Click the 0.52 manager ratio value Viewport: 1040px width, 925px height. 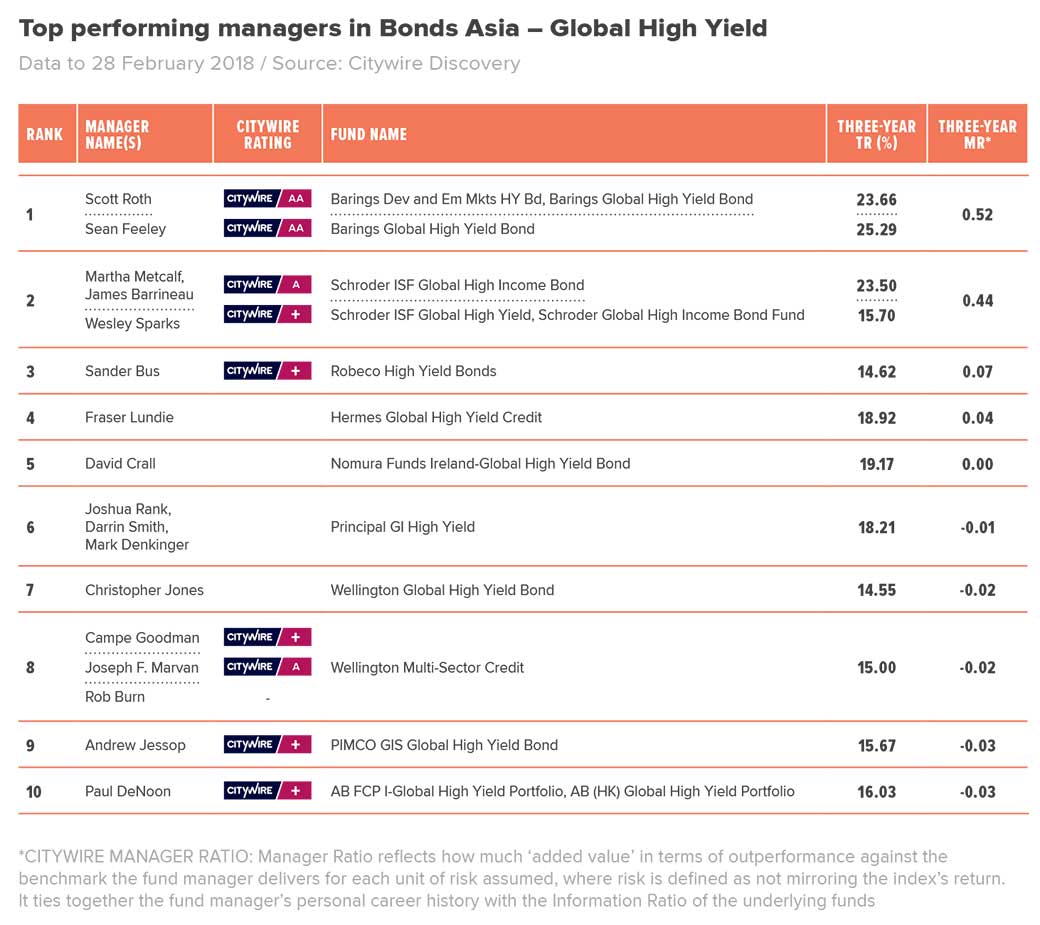coord(977,214)
